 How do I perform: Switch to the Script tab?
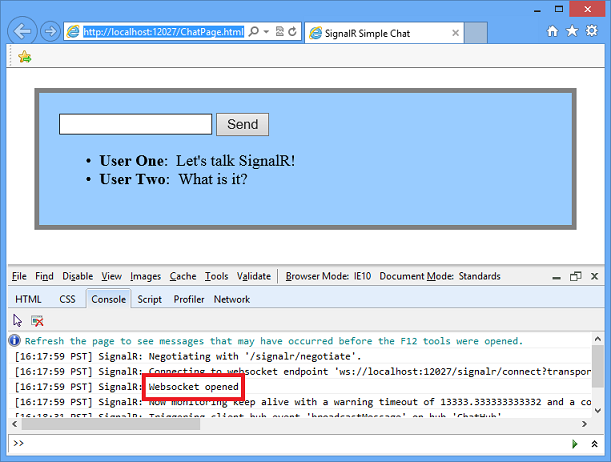coord(150,299)
